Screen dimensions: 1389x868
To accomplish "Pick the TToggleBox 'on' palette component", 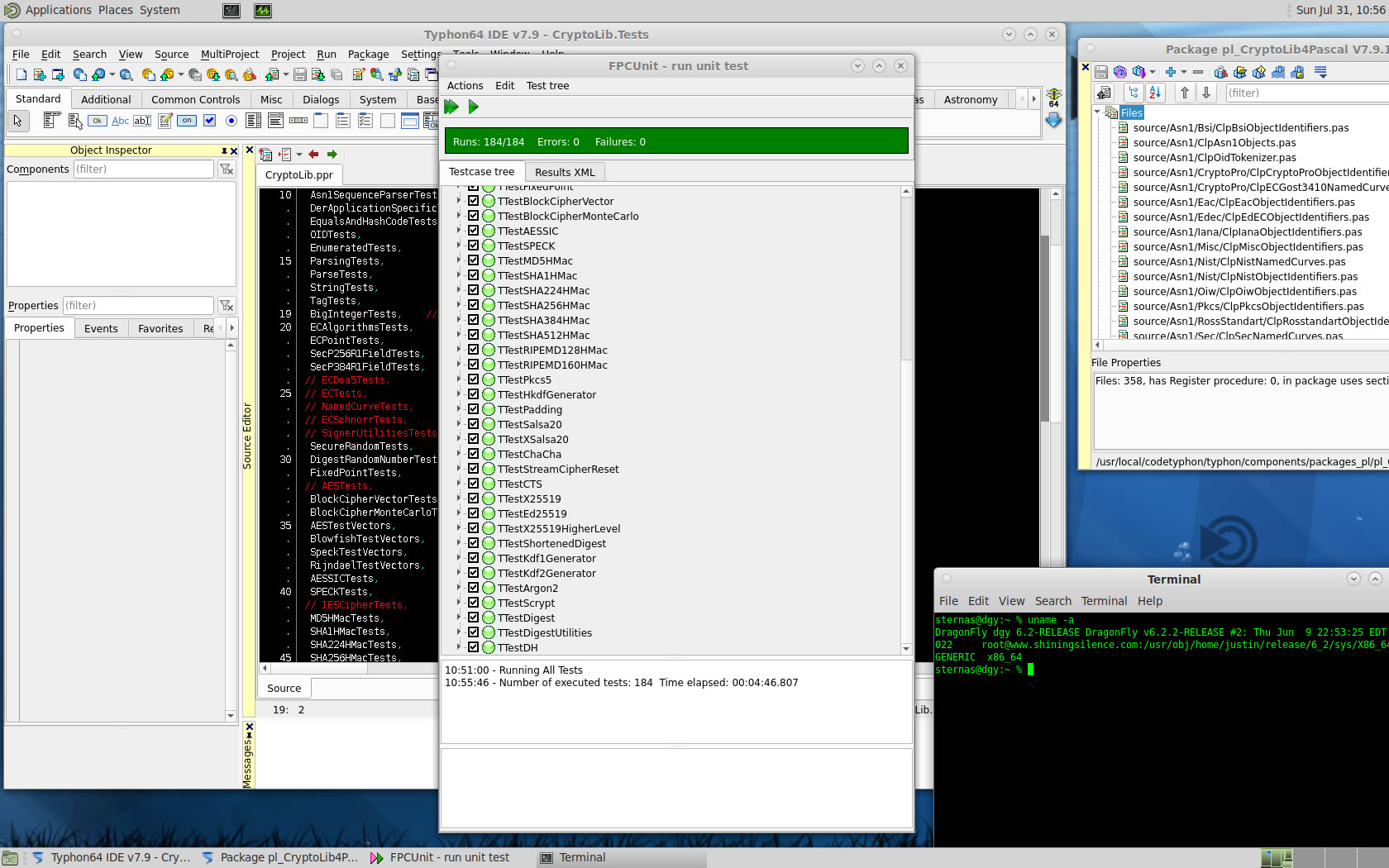I will coord(187,121).
